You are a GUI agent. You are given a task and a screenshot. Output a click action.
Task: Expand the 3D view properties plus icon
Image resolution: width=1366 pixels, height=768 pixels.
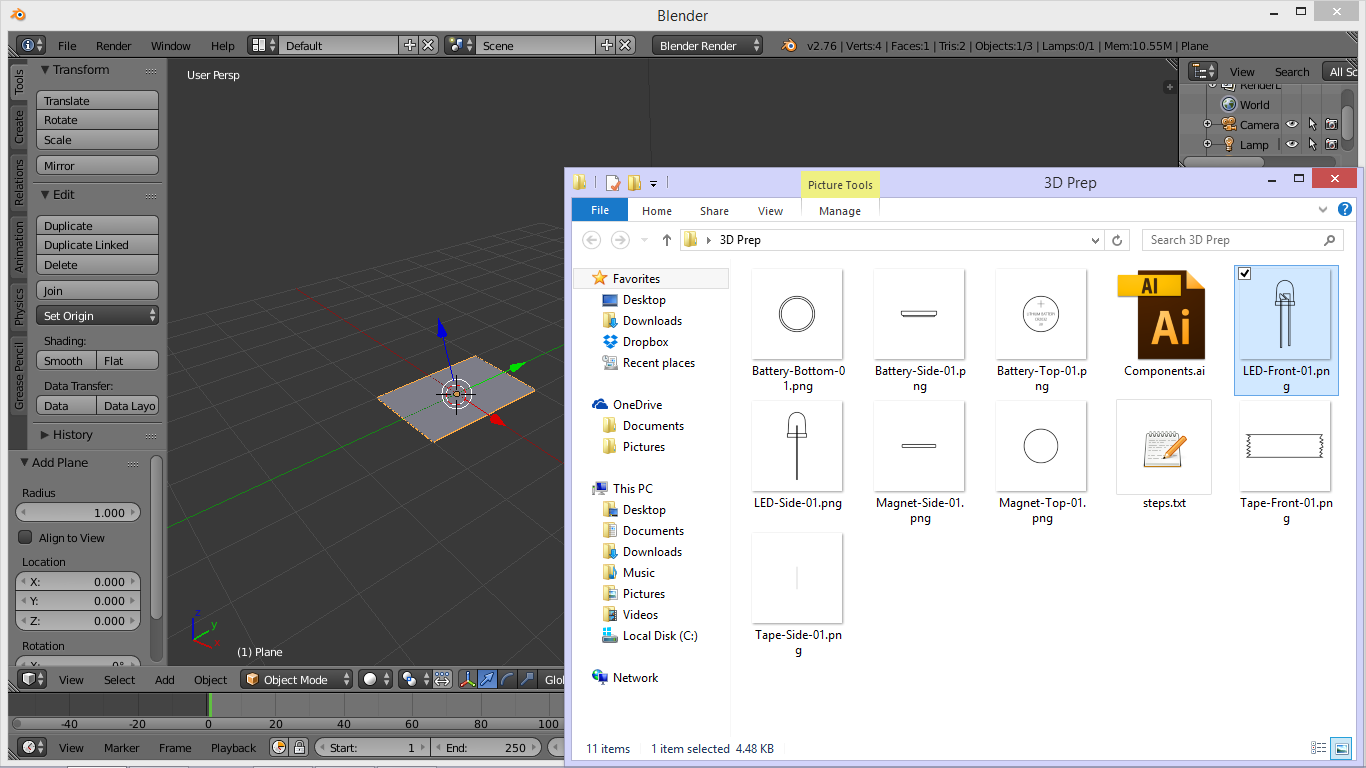click(x=1169, y=87)
